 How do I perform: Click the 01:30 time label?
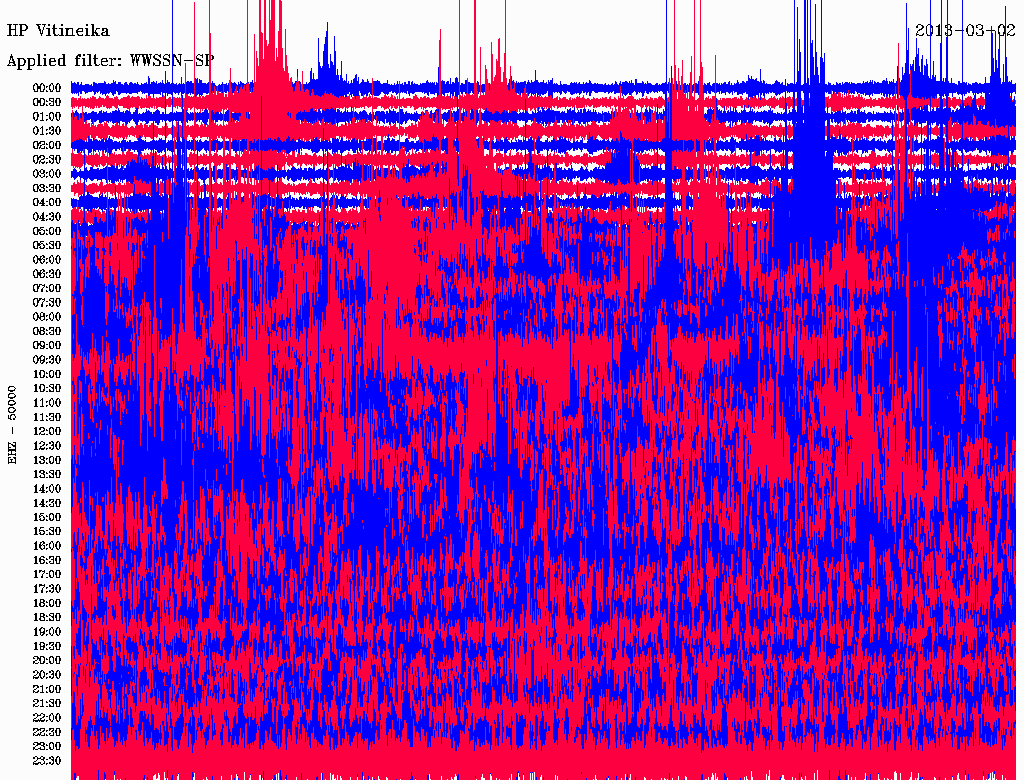point(47,131)
